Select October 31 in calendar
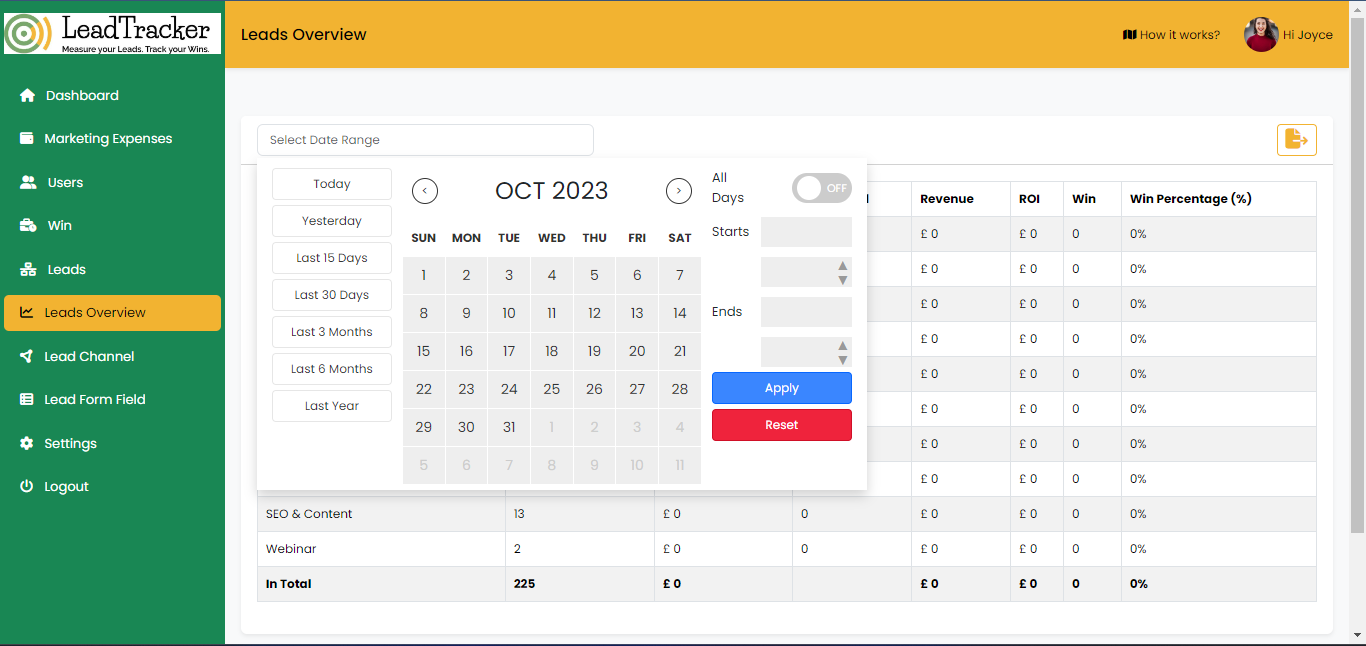The image size is (1366, 646). [509, 428]
